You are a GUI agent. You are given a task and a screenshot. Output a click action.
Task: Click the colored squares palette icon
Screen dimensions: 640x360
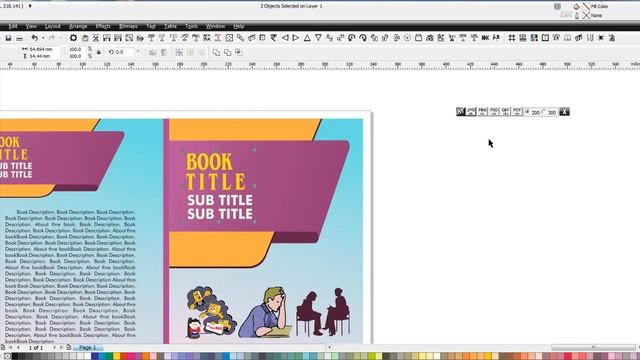[534, 38]
